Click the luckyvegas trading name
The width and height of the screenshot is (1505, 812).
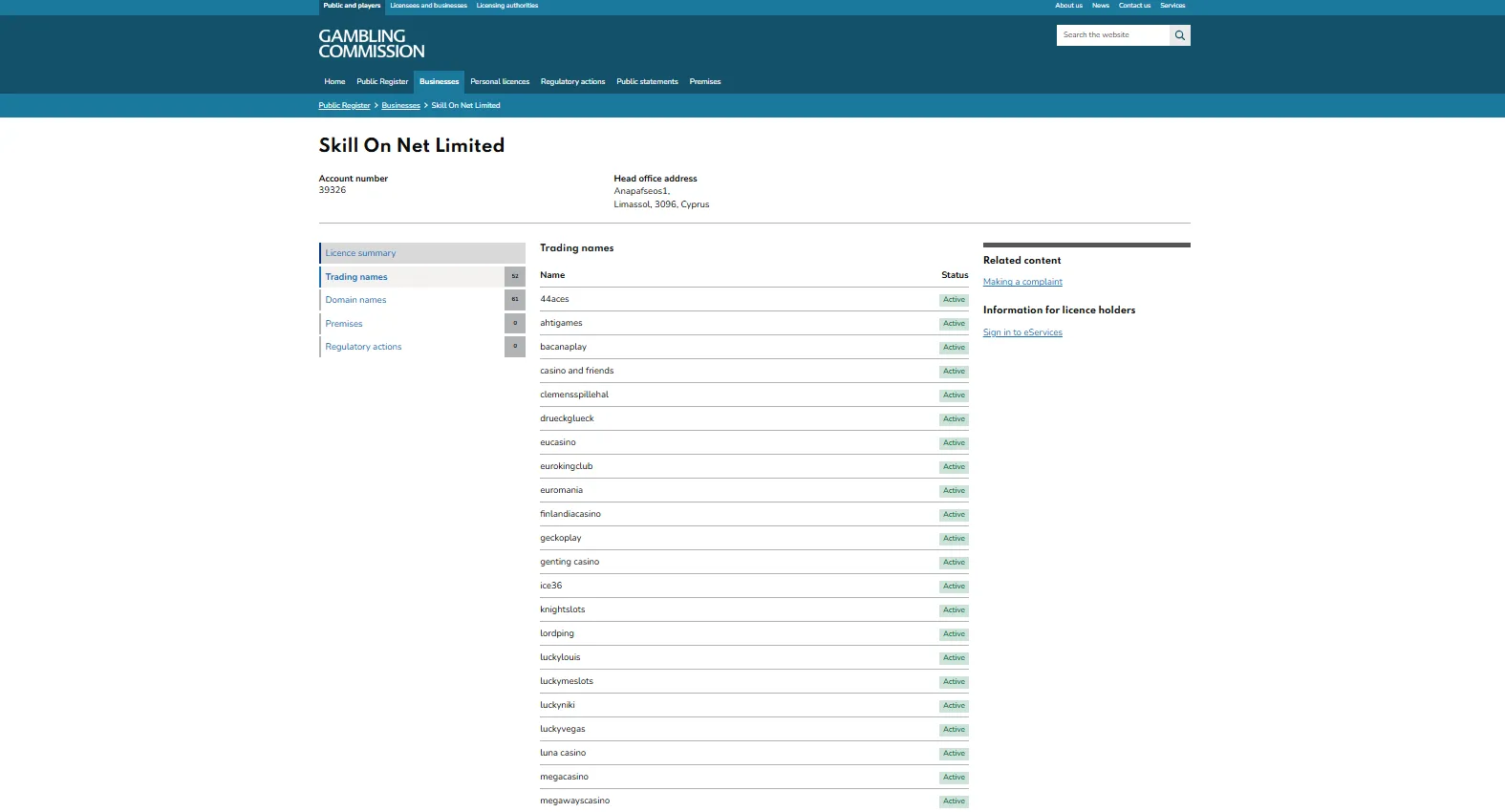[562, 729]
